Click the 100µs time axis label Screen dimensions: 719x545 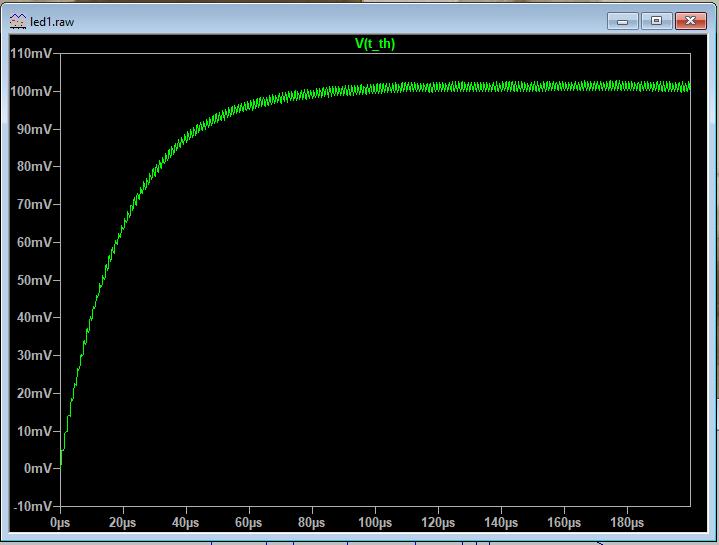coord(375,523)
